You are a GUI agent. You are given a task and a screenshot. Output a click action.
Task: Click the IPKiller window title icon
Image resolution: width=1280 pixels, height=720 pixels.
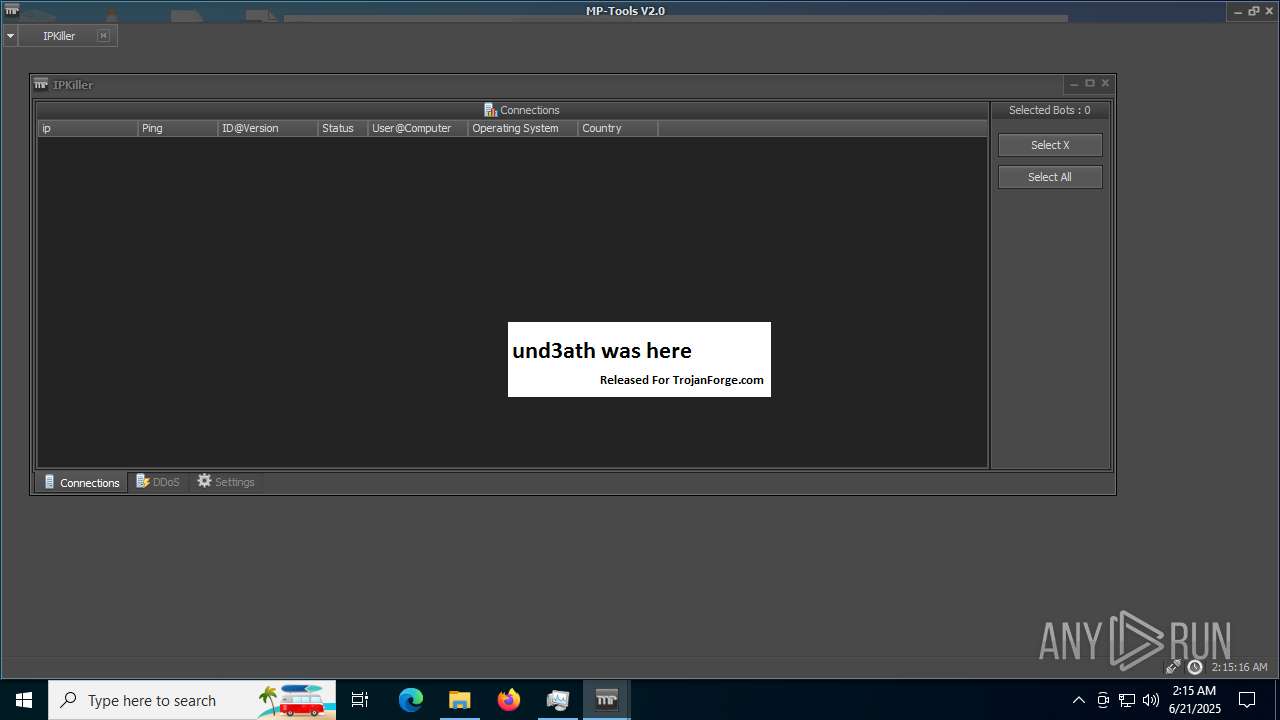pyautogui.click(x=41, y=84)
